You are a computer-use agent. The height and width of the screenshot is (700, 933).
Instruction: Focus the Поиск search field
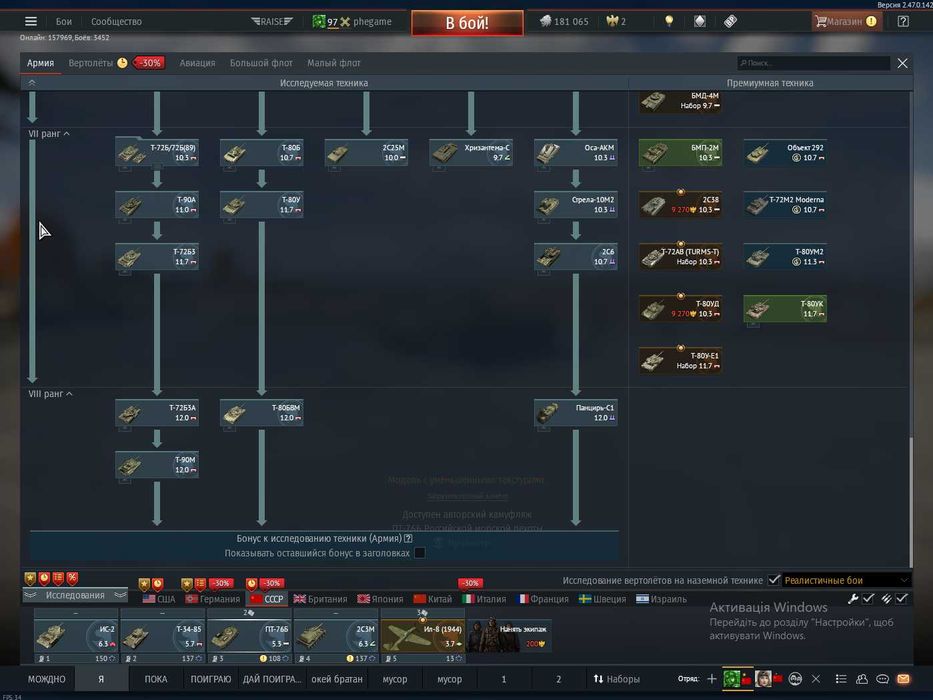pyautogui.click(x=813, y=63)
